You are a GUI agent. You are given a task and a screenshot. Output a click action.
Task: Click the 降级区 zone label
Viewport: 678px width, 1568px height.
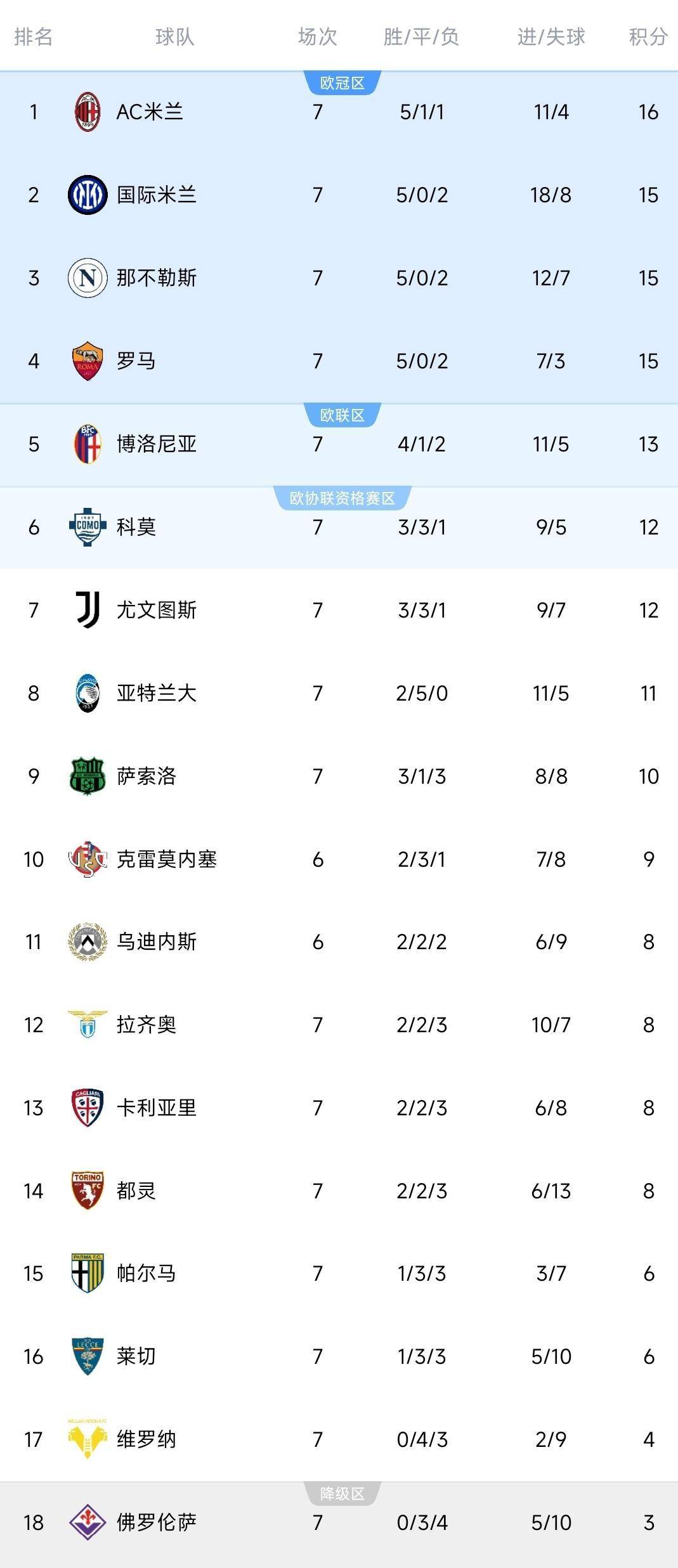click(342, 1494)
